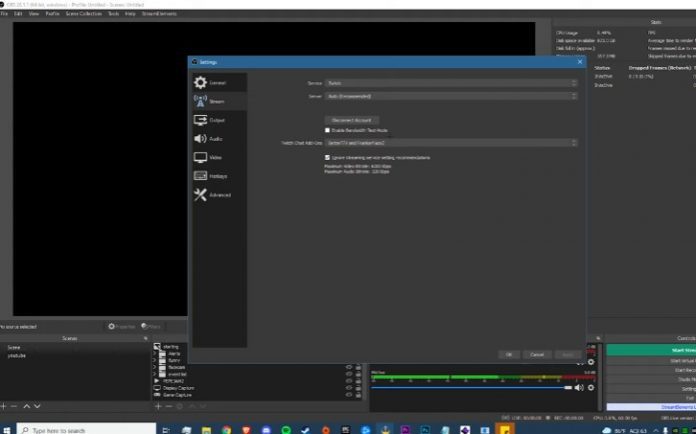Open the Audio settings category

(x=220, y=138)
